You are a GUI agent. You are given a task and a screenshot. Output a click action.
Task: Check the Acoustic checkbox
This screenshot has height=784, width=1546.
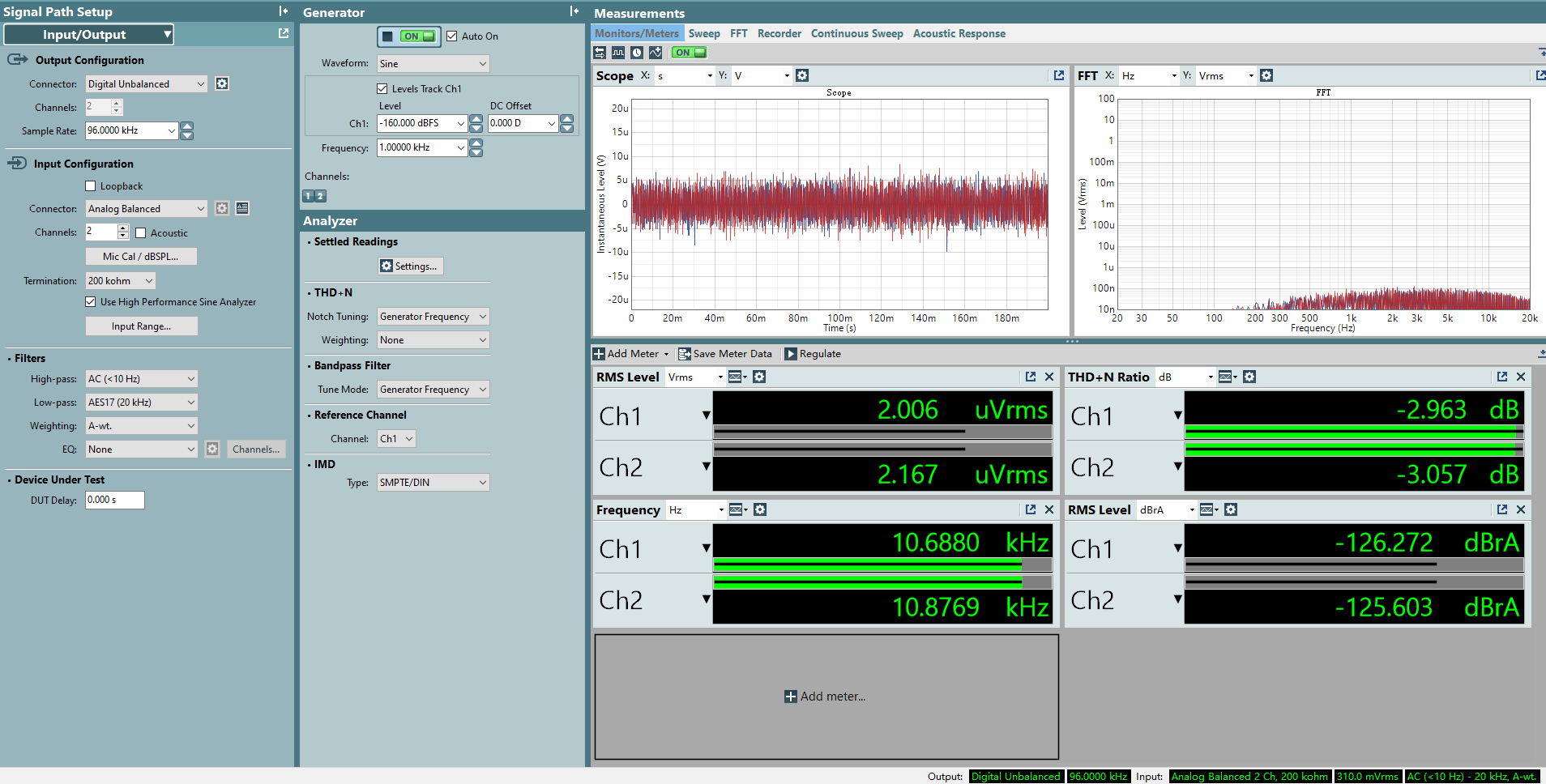tap(141, 233)
